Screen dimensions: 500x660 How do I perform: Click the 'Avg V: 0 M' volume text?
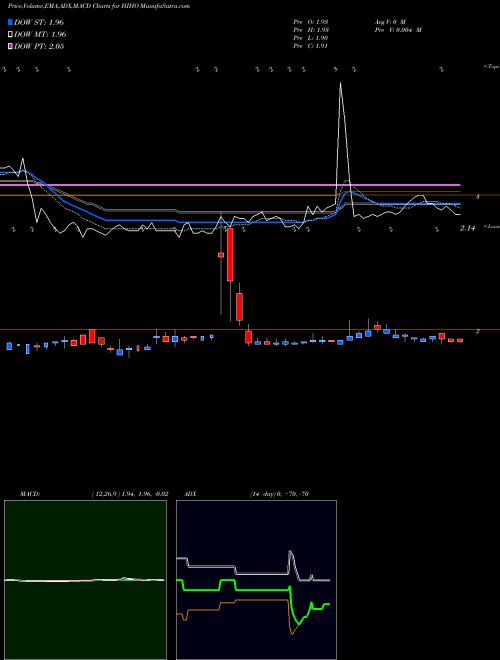[x=390, y=21]
